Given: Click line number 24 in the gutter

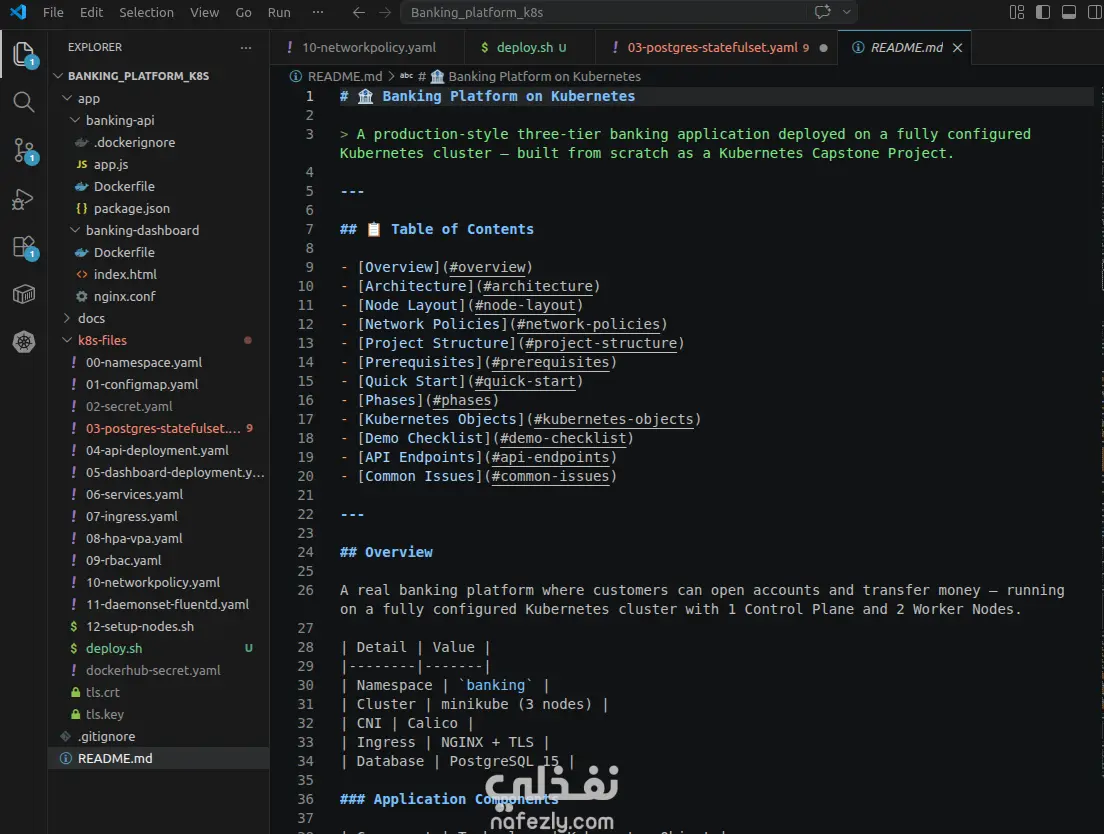Looking at the screenshot, I should point(305,552).
